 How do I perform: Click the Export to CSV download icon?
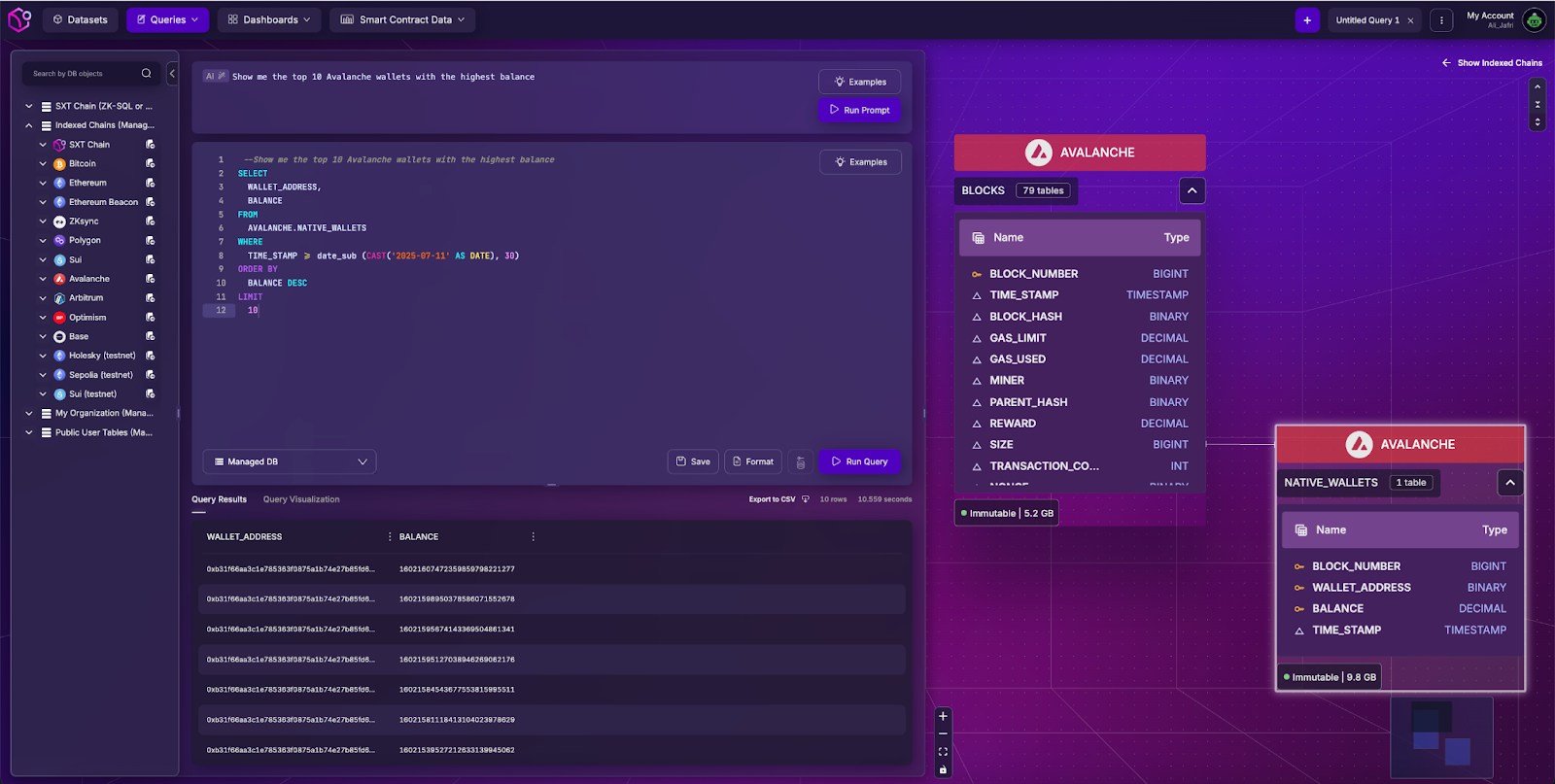pos(805,499)
